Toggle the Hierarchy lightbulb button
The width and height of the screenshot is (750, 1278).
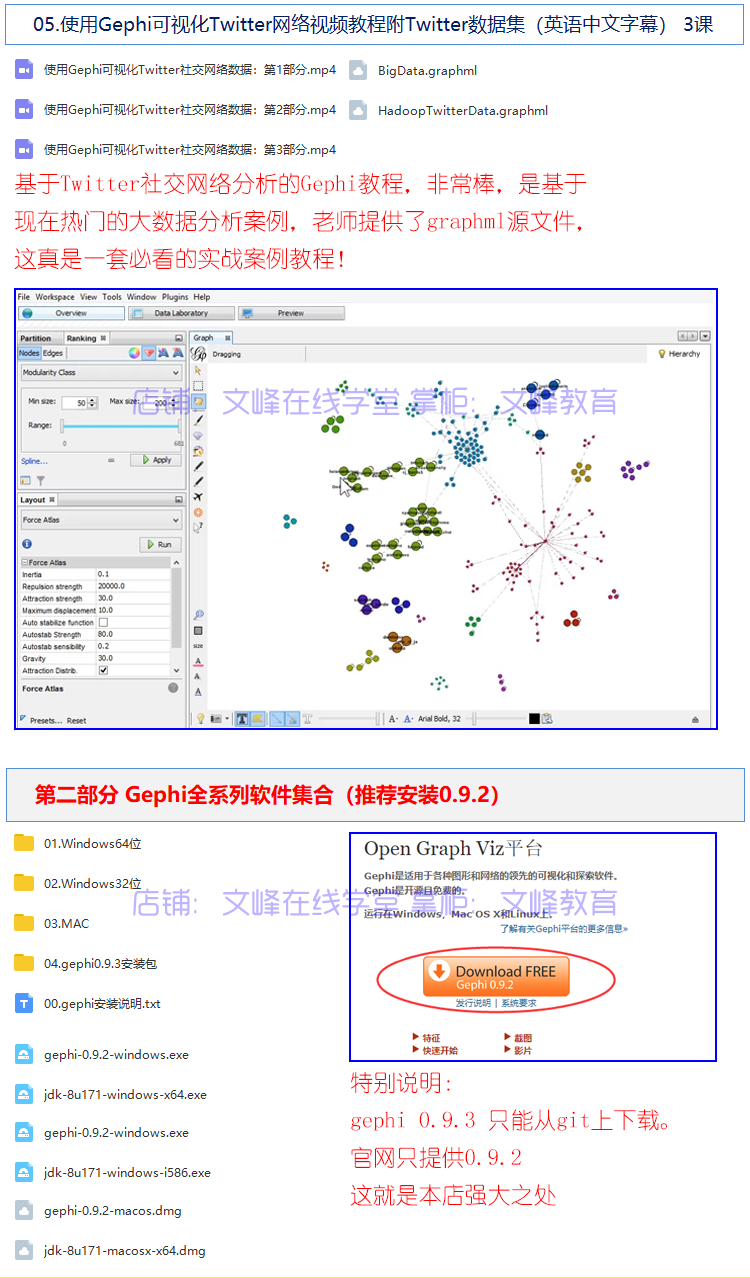tap(680, 353)
